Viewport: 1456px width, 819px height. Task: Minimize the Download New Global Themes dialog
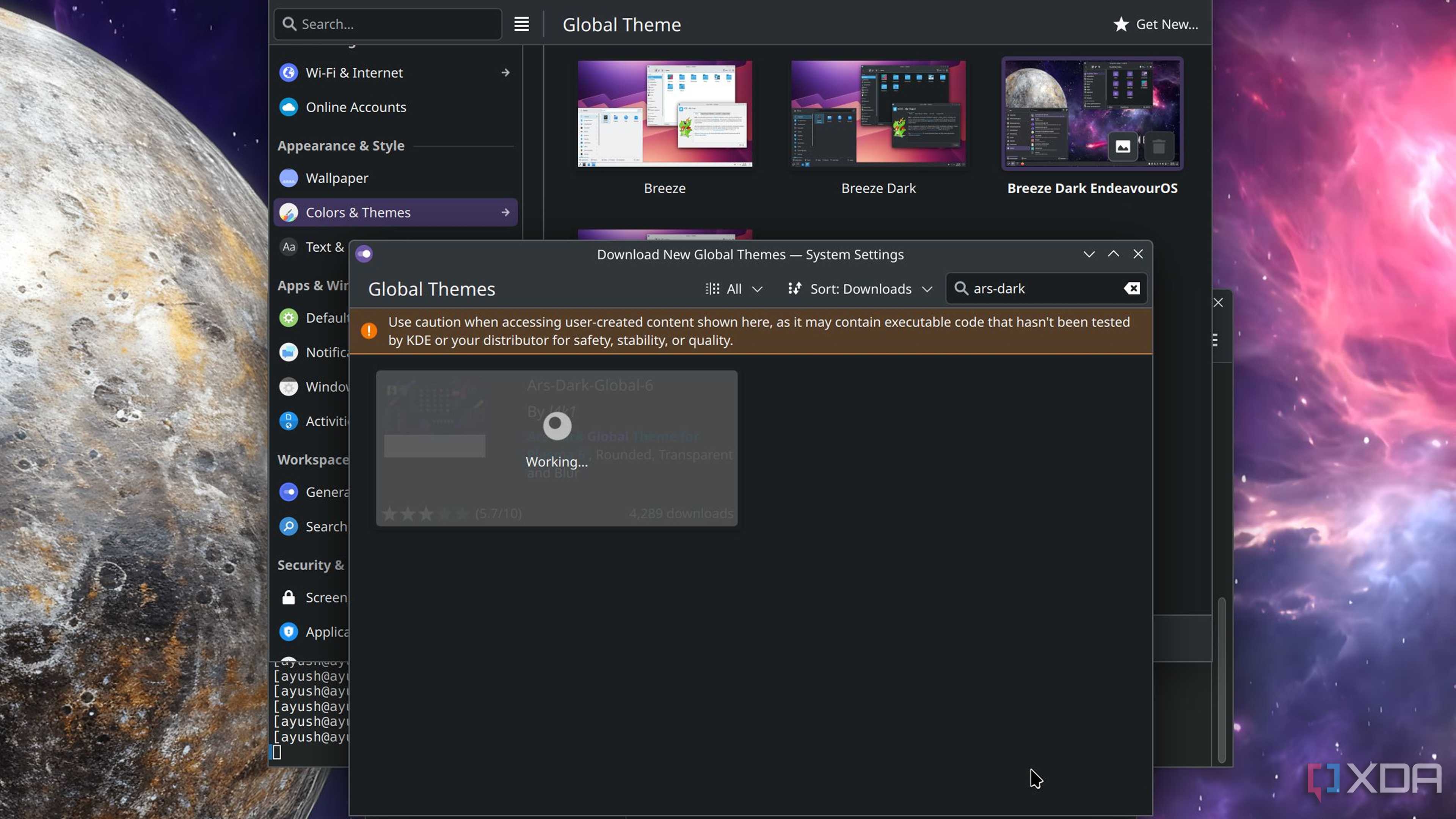tap(1089, 254)
